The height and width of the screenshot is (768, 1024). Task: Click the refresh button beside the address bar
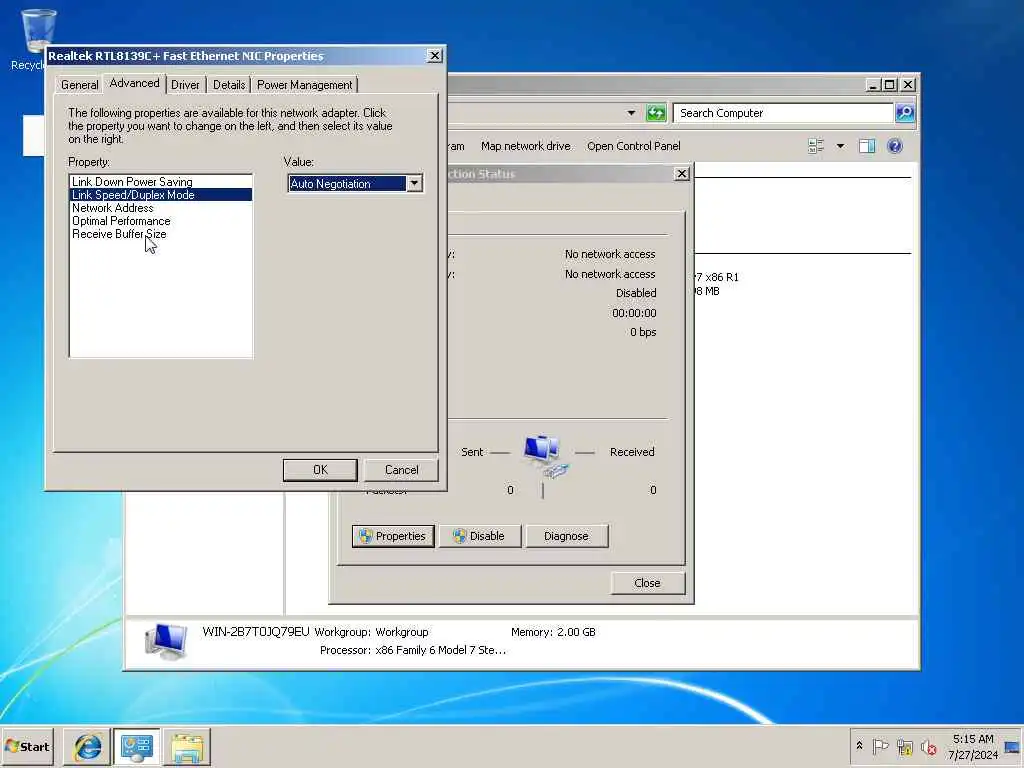tap(656, 113)
